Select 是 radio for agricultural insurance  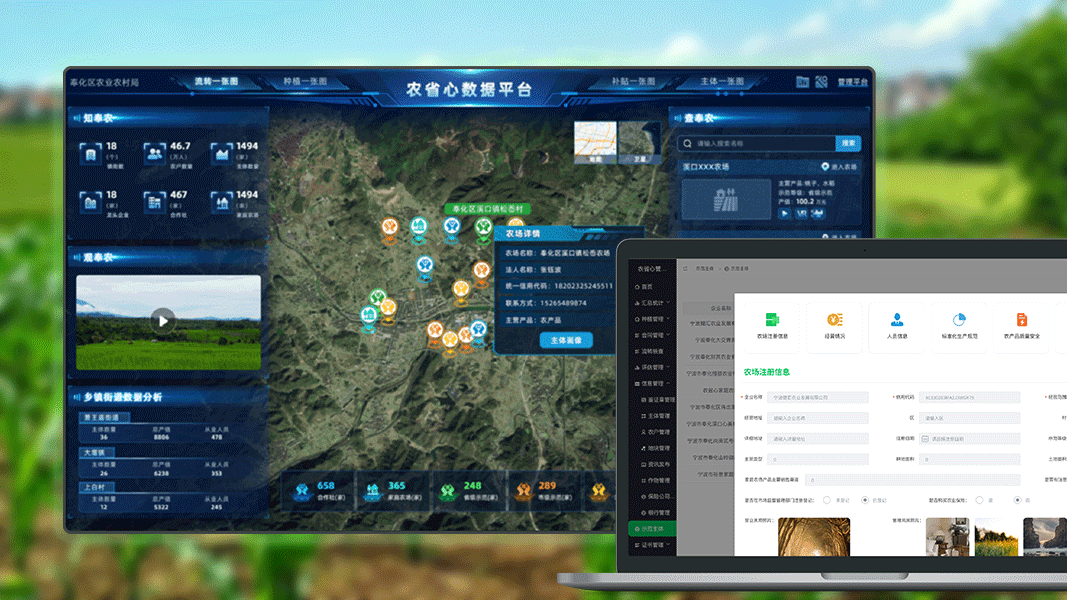979,500
